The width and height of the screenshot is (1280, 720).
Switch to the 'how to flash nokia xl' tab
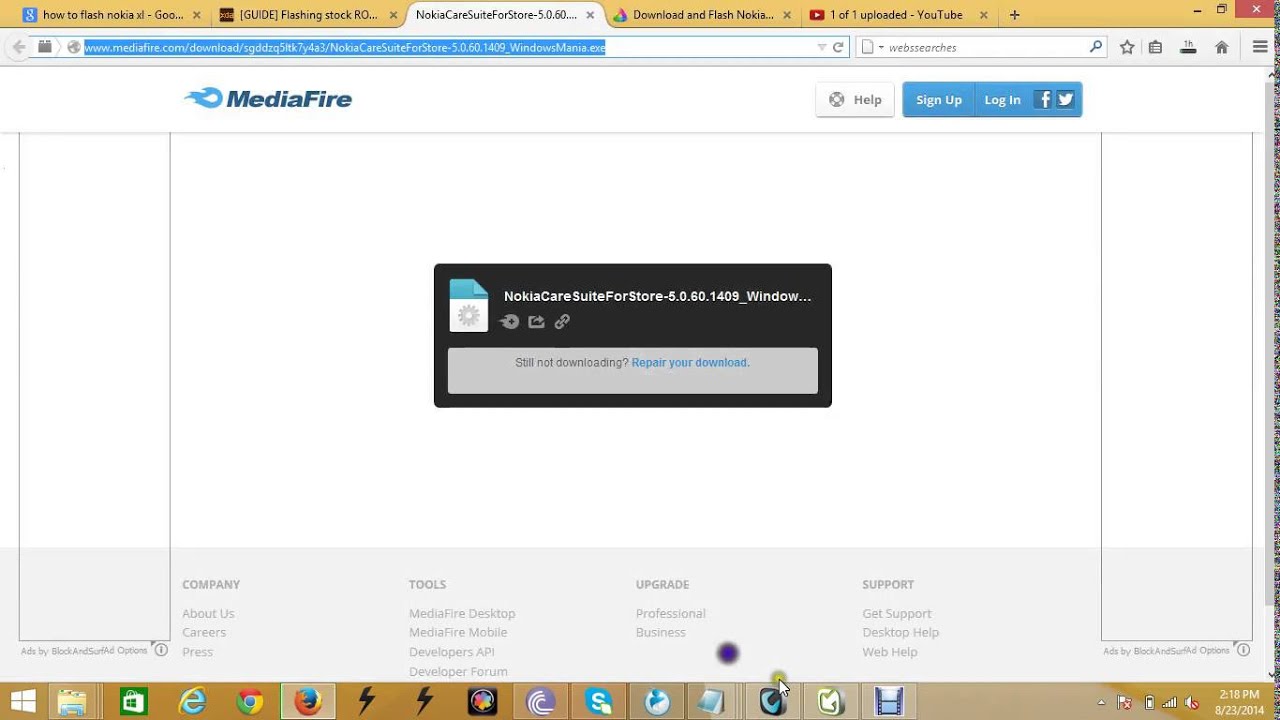coord(113,15)
